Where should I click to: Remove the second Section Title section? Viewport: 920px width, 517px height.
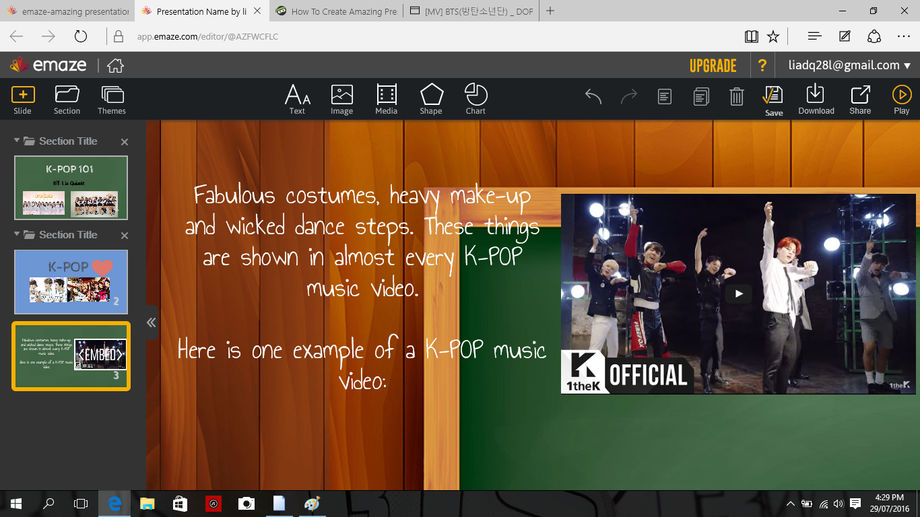point(124,235)
